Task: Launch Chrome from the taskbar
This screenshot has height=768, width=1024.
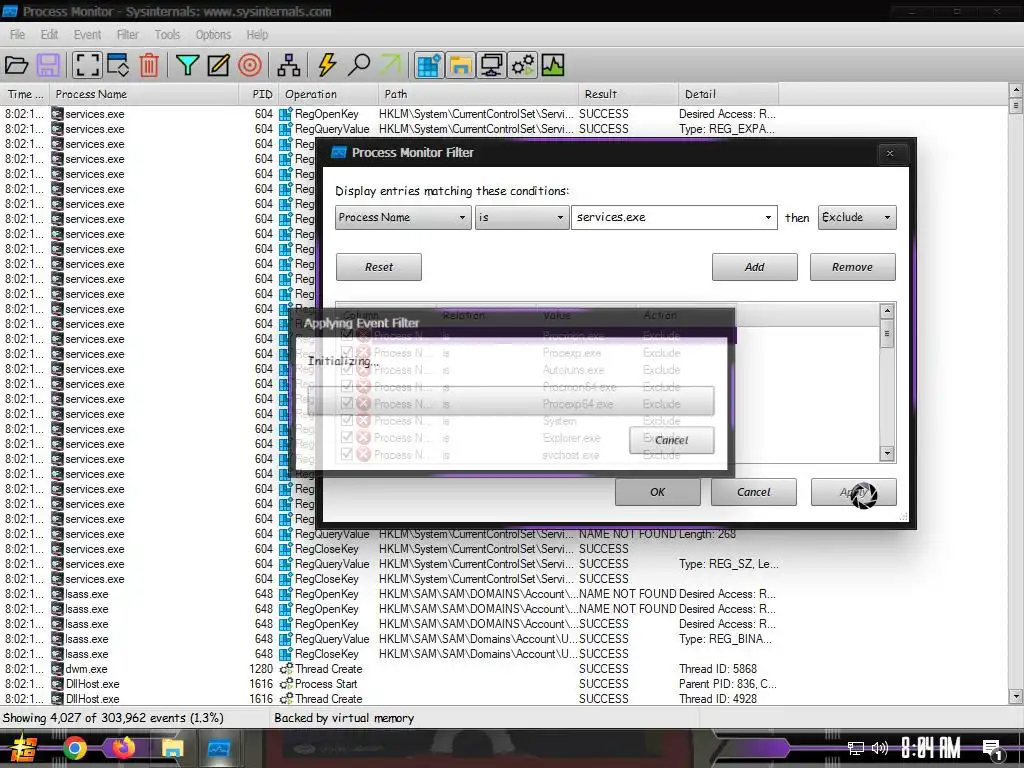Action: pos(74,748)
